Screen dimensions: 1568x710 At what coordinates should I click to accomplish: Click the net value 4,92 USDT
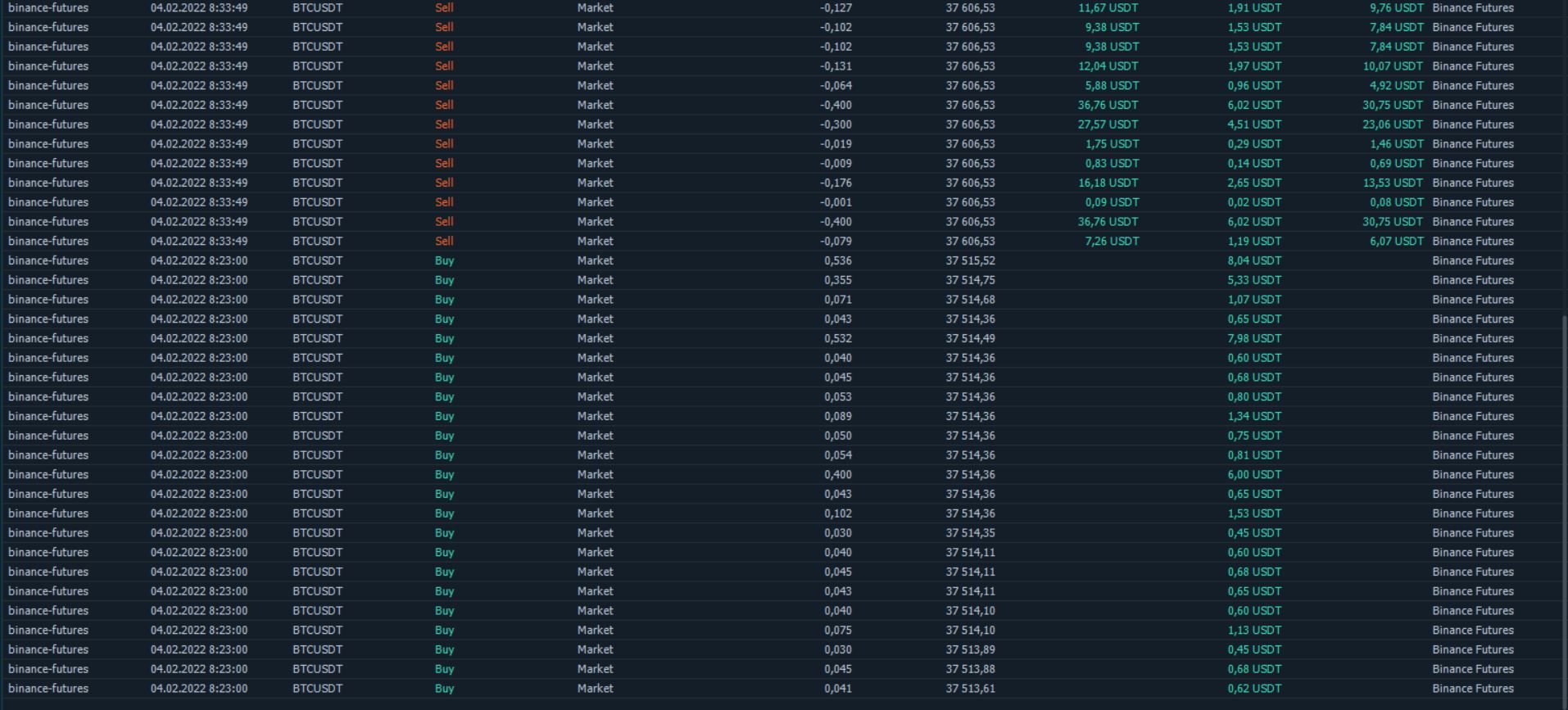click(1397, 86)
